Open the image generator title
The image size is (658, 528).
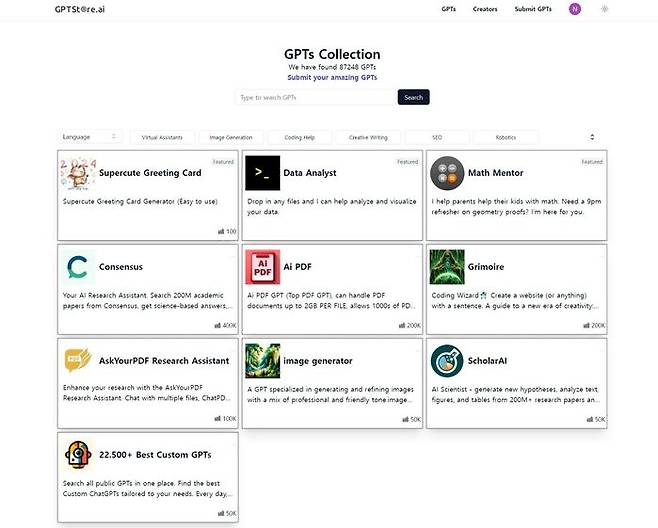pyautogui.click(x=318, y=361)
